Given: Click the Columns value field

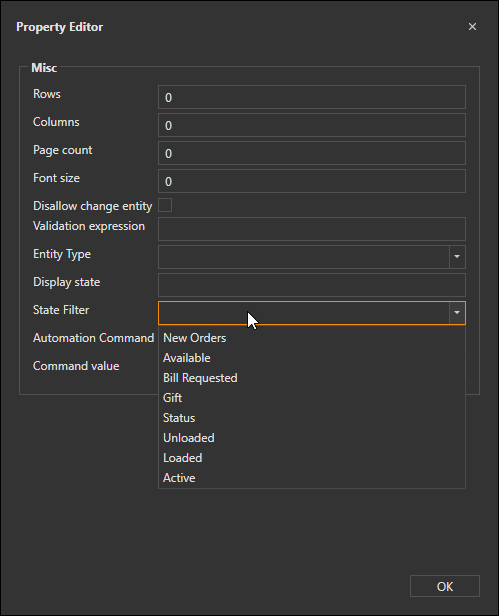Looking at the screenshot, I should [312, 125].
